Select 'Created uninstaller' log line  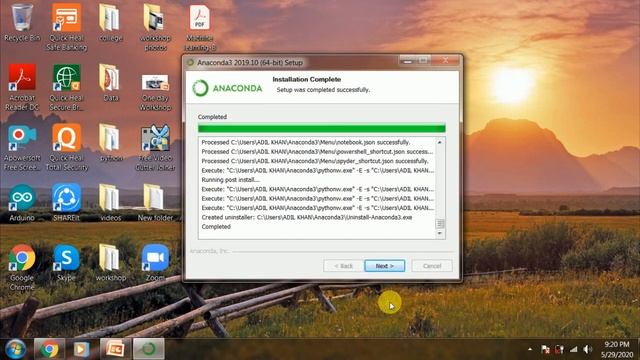click(x=307, y=217)
